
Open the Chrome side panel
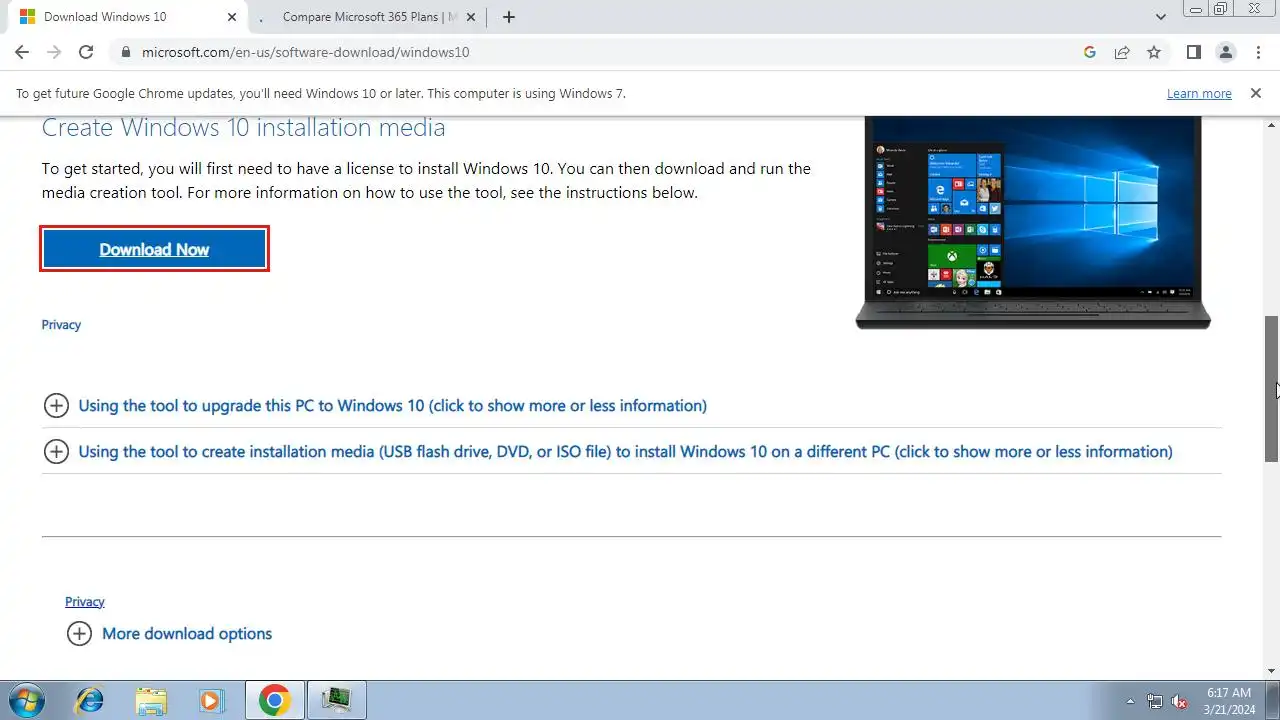point(1193,52)
